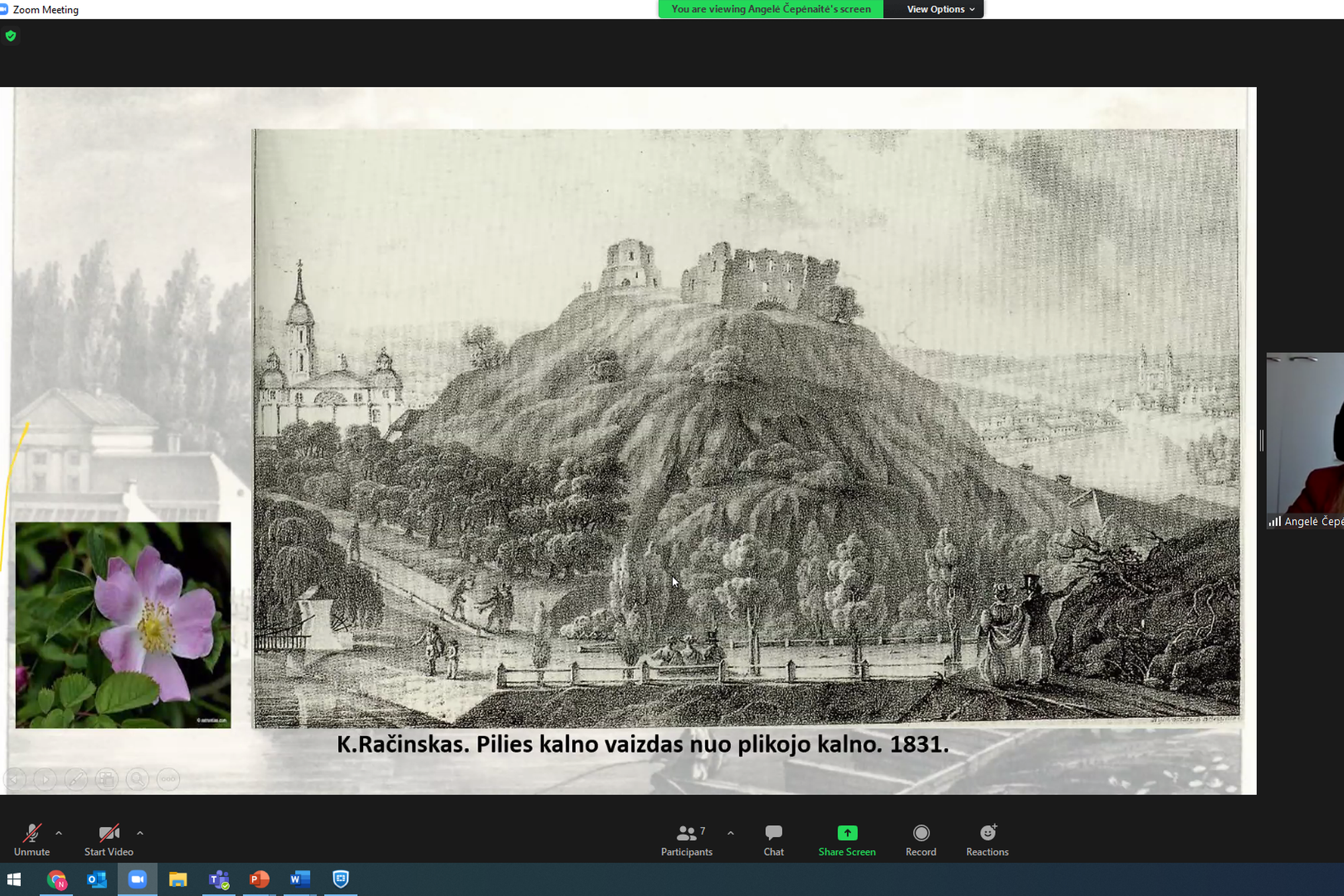Open the View Options dropdown
This screenshot has width=1344, height=896.
point(940,9)
